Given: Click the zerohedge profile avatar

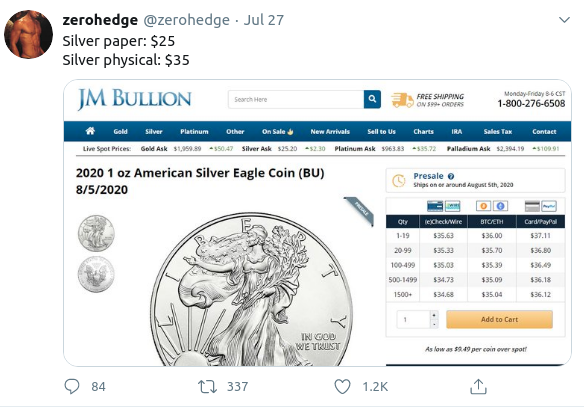Looking at the screenshot, I should [x=28, y=34].
